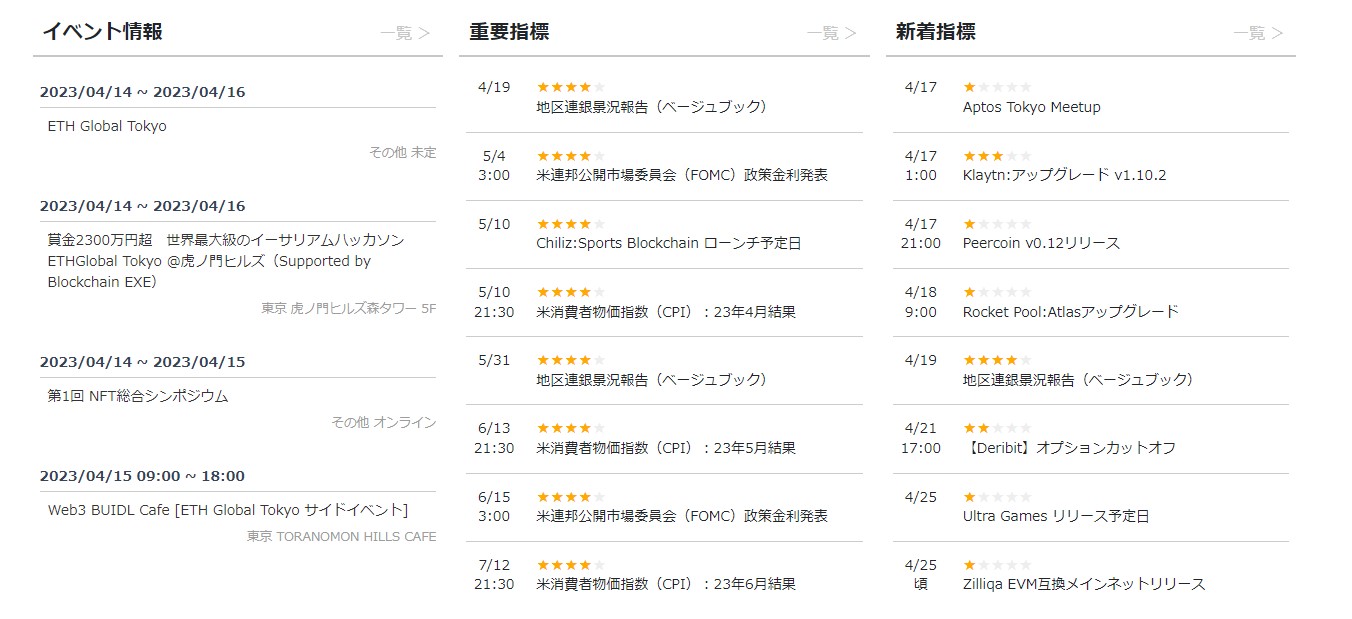Open 【Deribit】オプションカットオフ entry
Viewport: 1352px width, 619px height.
(x=1069, y=448)
